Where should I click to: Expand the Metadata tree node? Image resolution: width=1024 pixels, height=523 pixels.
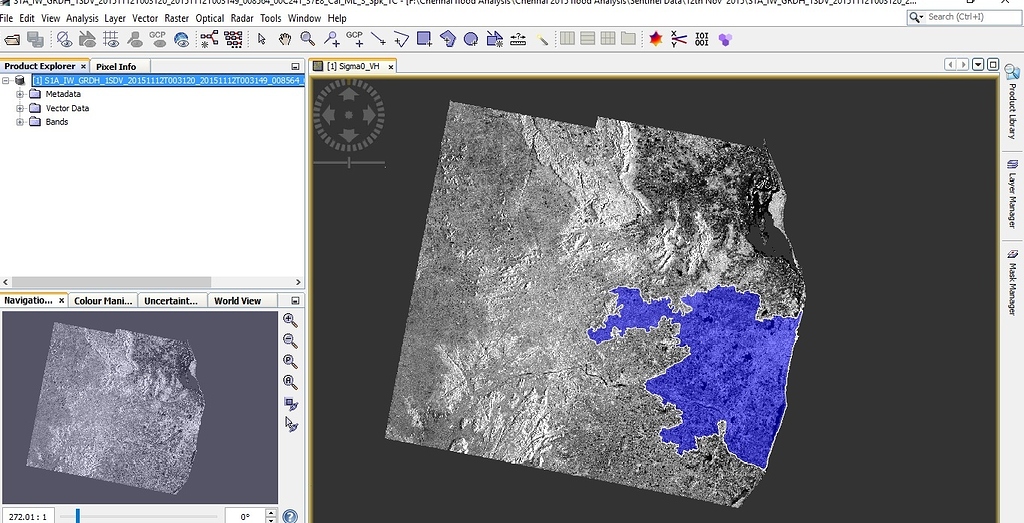(19, 94)
